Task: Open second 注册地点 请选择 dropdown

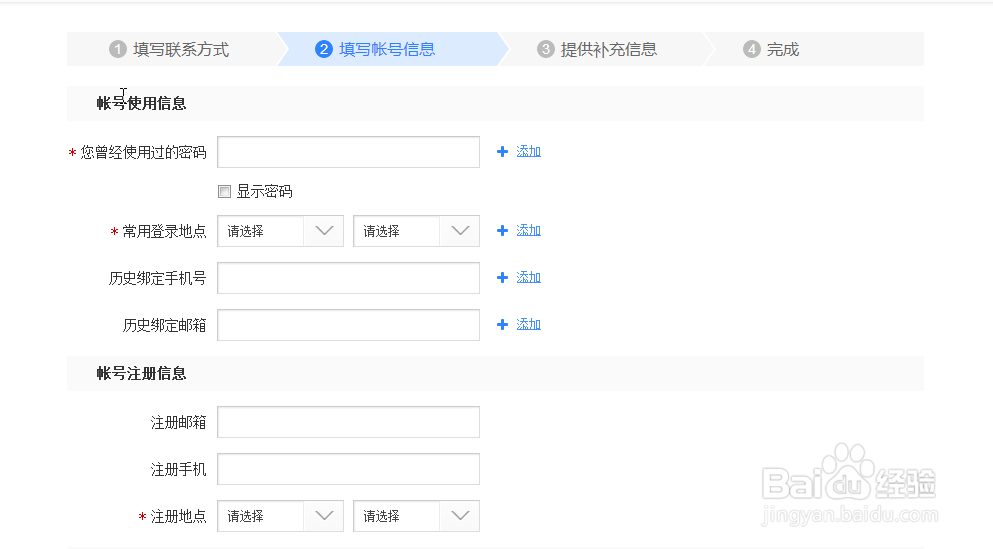Action: click(x=416, y=516)
